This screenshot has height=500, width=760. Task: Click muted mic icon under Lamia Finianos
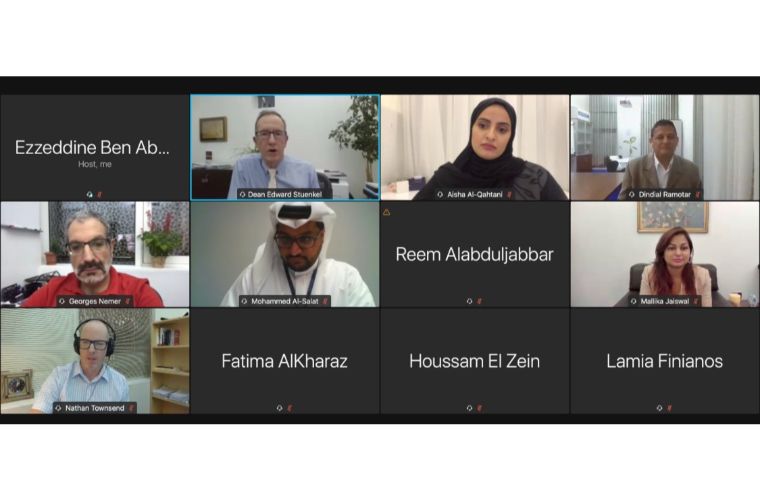tap(669, 408)
